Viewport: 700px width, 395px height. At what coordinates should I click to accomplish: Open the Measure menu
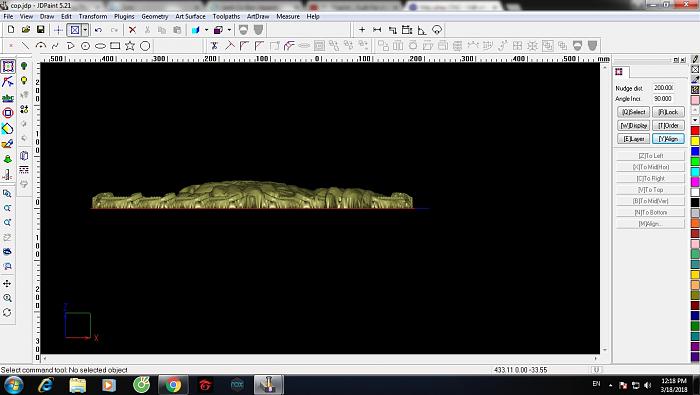point(288,16)
